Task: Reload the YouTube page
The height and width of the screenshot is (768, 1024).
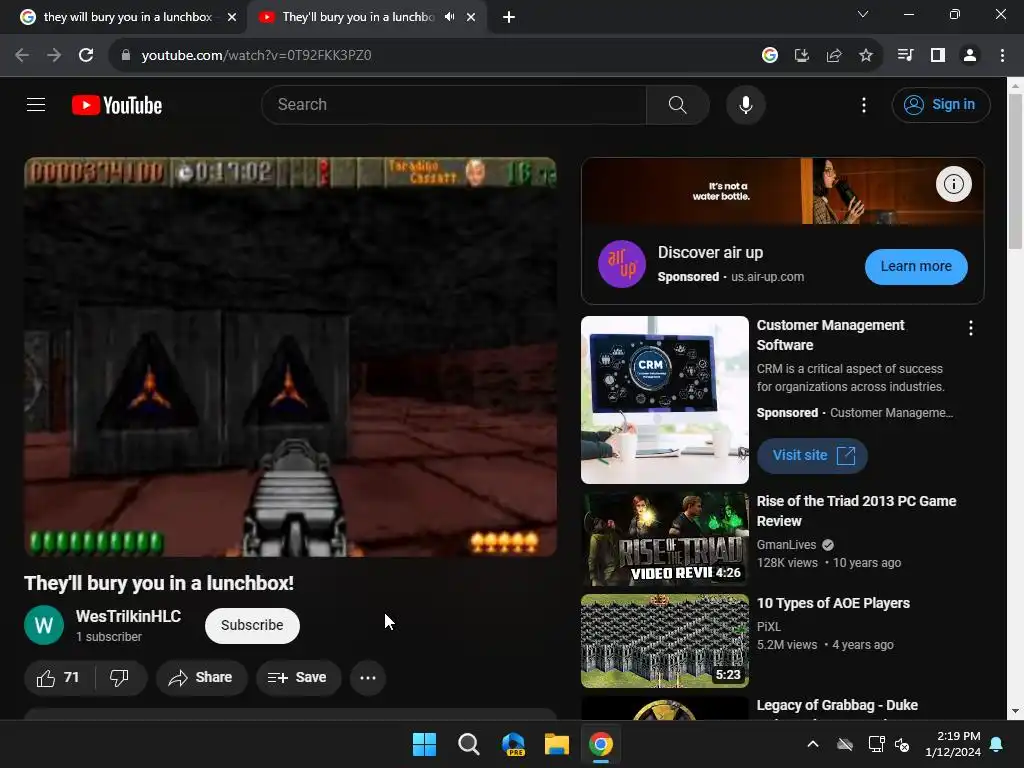Action: coord(86,55)
